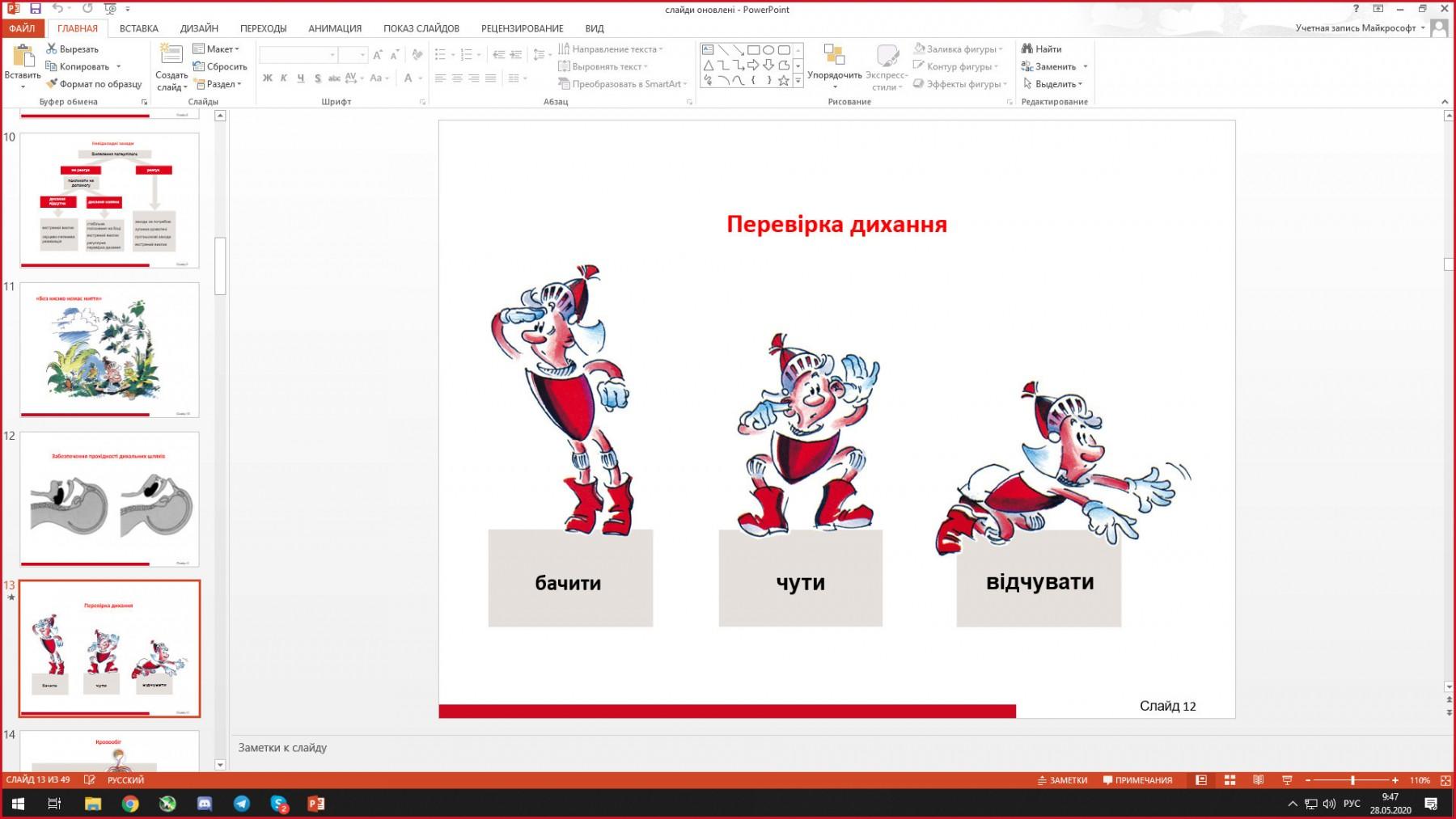
Task: Increase the font size
Action: click(x=378, y=55)
